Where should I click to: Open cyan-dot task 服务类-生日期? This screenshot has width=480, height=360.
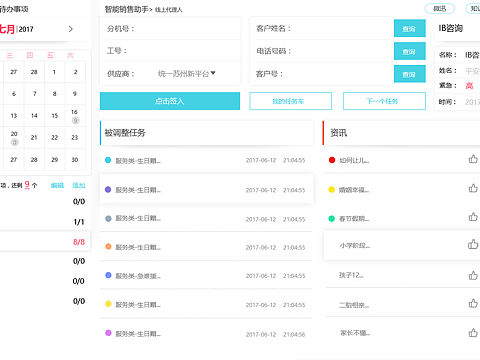pyautogui.click(x=206, y=160)
